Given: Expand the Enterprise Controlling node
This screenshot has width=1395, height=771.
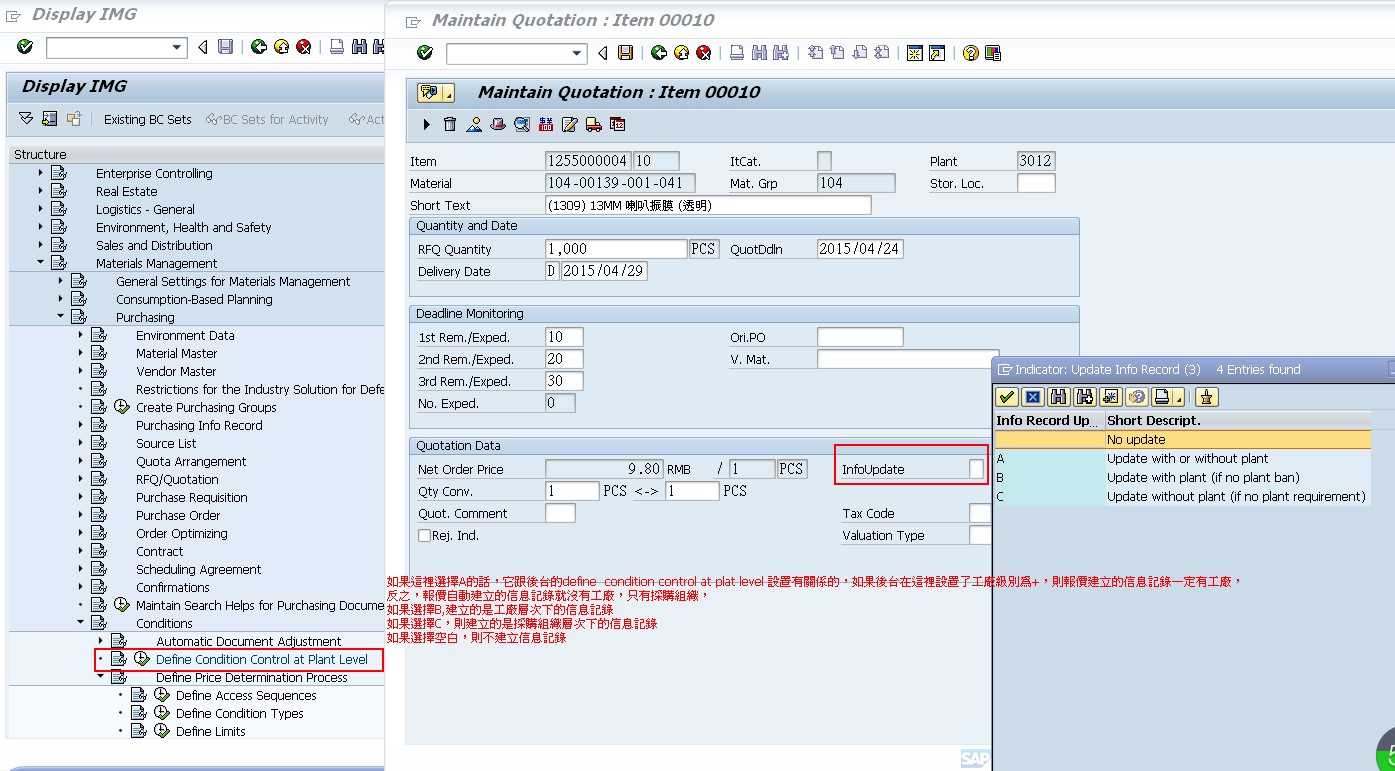Looking at the screenshot, I should click(41, 173).
